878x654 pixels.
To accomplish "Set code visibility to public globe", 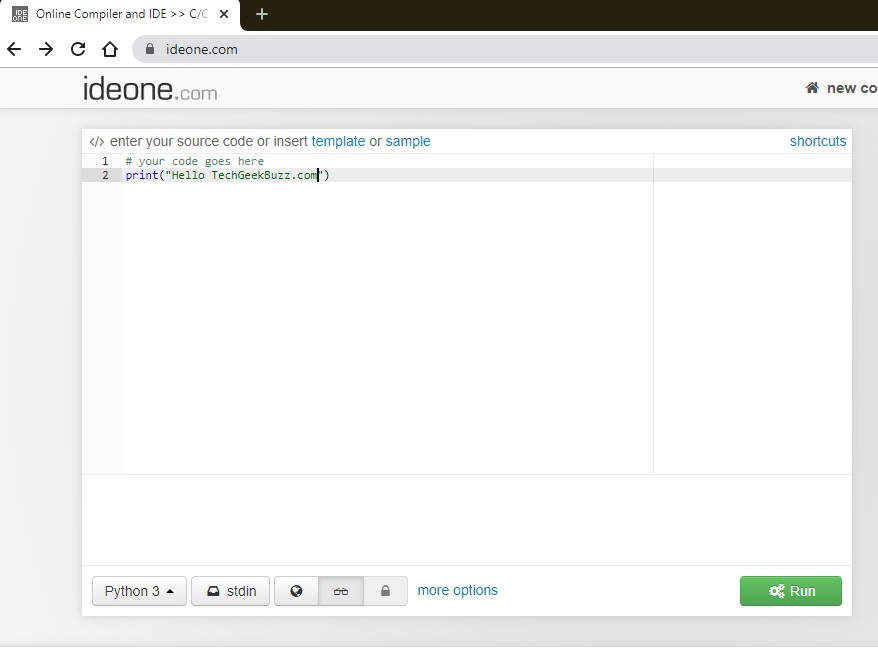I will [296, 591].
